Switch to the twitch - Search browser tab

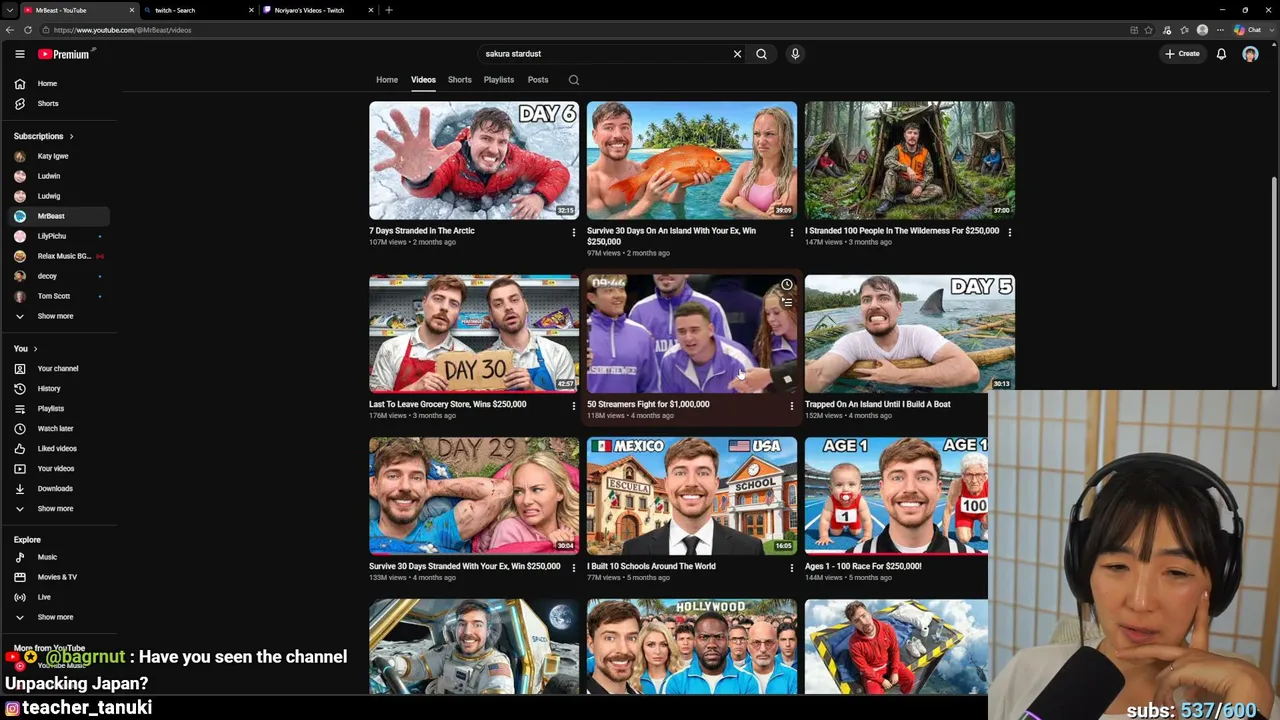click(x=200, y=10)
